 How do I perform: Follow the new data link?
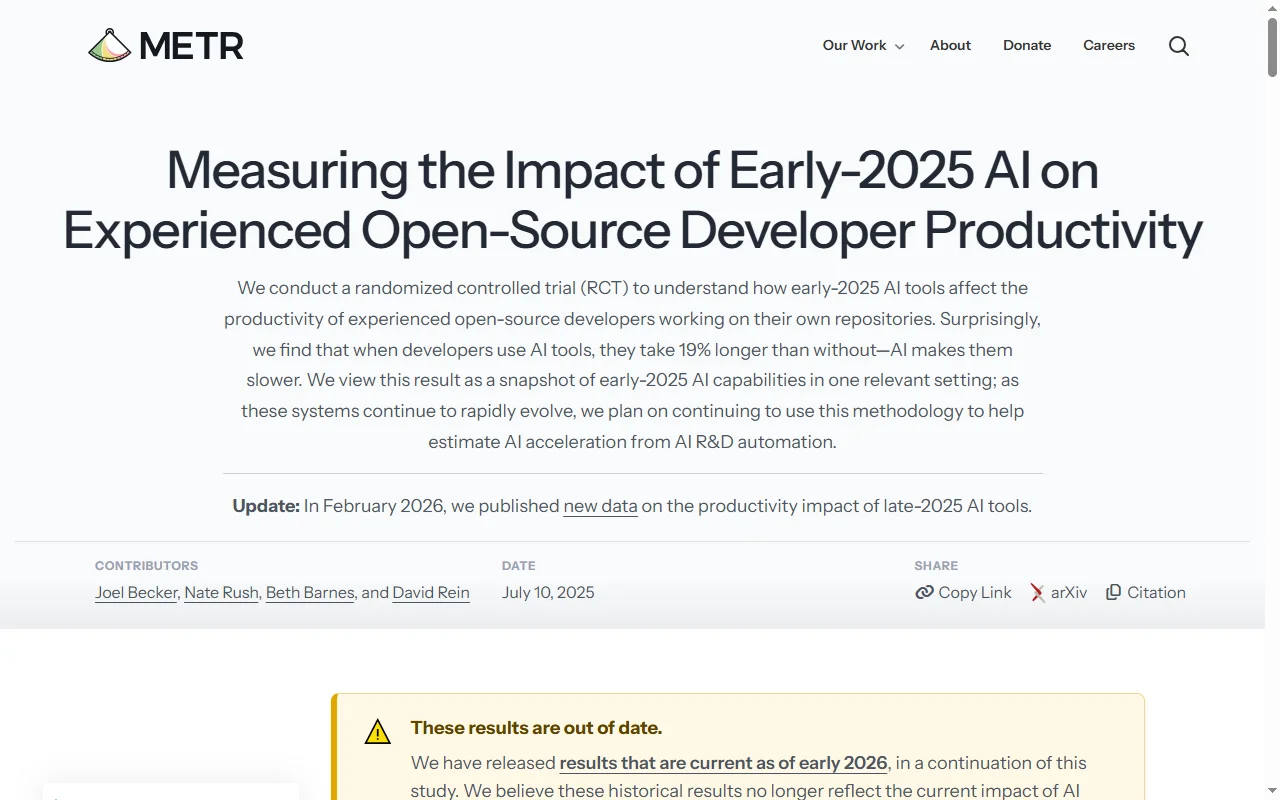click(600, 506)
